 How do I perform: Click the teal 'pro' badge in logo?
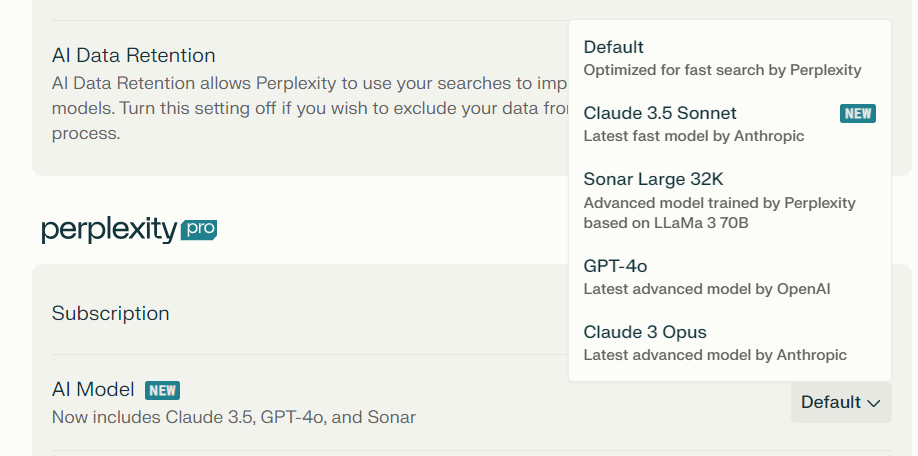coord(199,230)
